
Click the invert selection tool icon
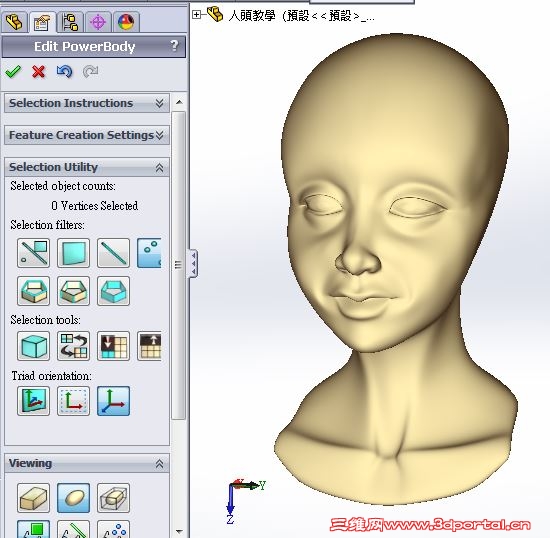click(73, 346)
